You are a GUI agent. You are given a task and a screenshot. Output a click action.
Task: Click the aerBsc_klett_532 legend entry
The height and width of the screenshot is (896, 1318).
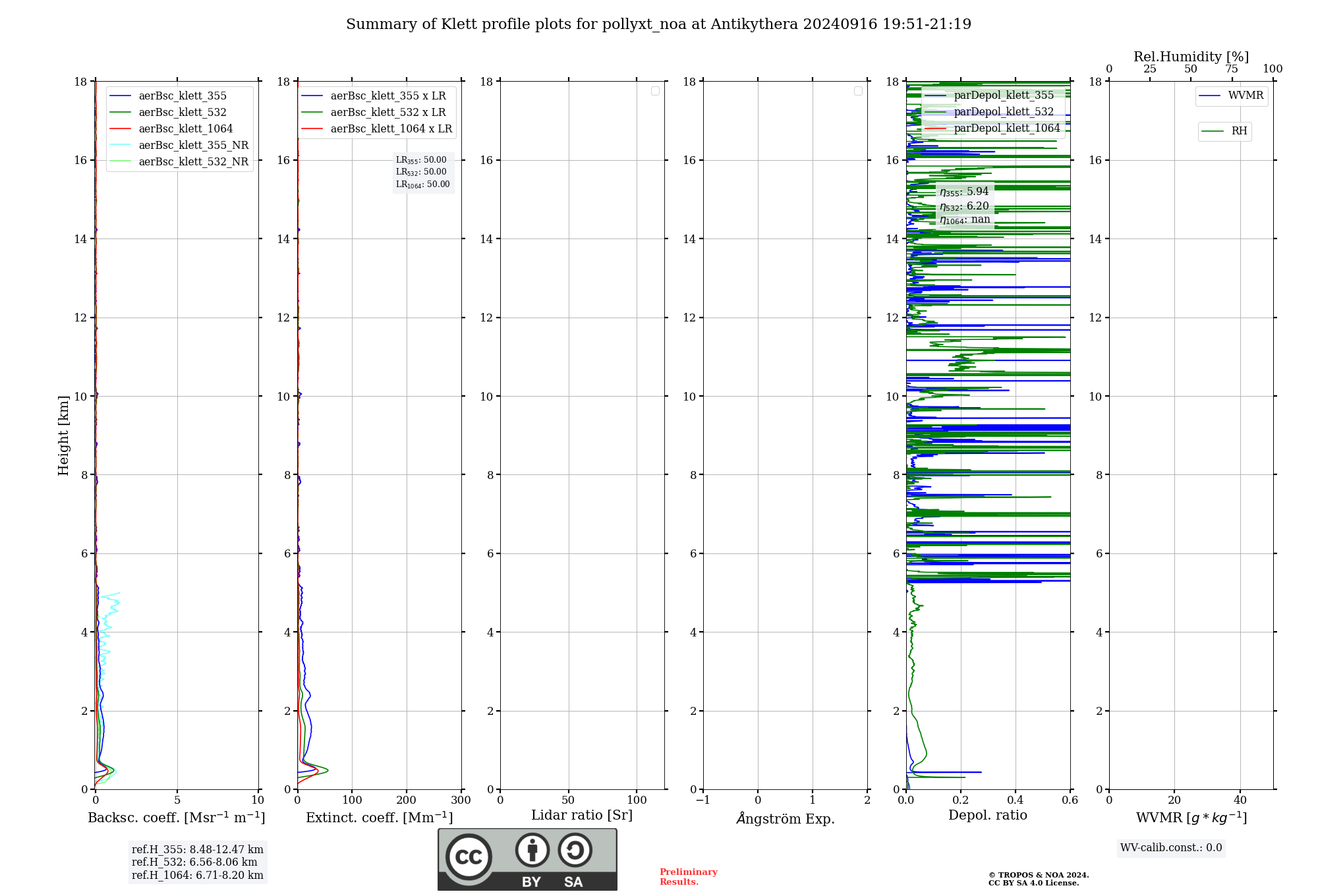(179, 113)
